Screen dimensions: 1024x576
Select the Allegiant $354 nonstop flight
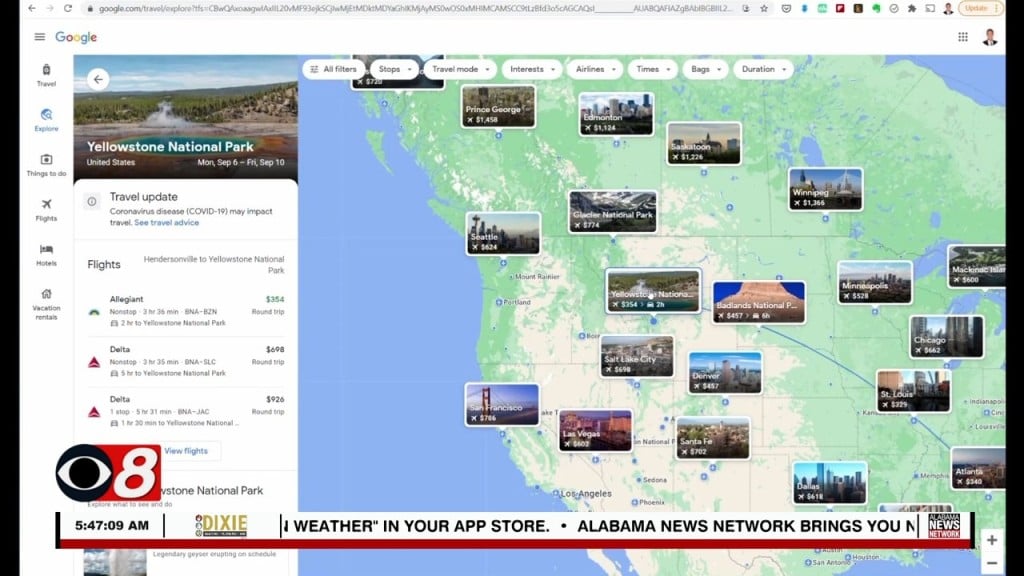[x=185, y=310]
